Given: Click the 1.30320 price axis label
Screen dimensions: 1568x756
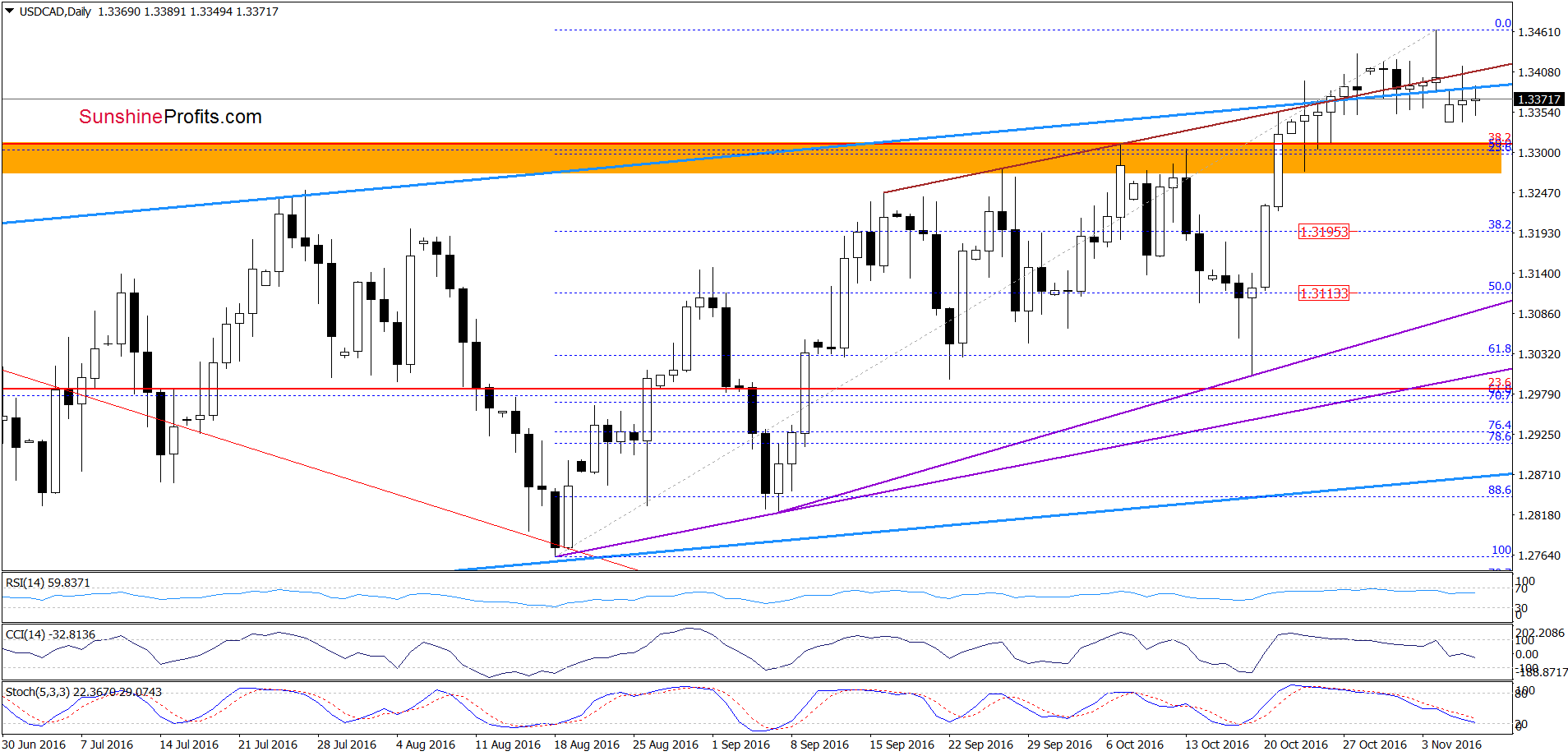Looking at the screenshot, I should (x=1539, y=354).
